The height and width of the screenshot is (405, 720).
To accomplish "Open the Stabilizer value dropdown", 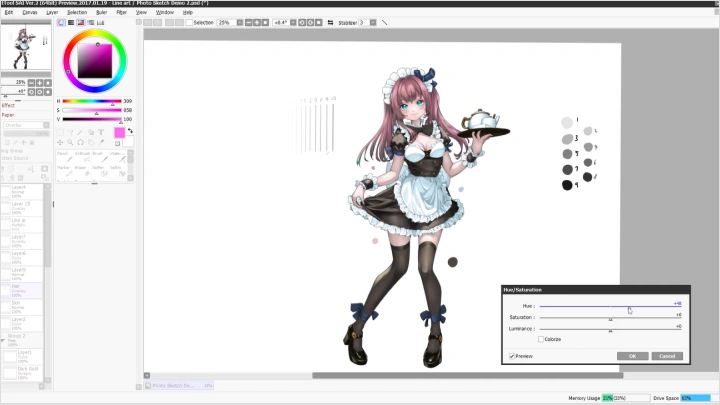I will coord(373,22).
